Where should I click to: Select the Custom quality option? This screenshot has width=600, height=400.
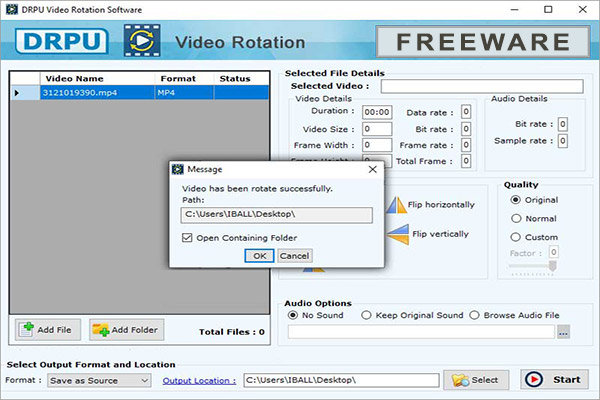click(516, 237)
